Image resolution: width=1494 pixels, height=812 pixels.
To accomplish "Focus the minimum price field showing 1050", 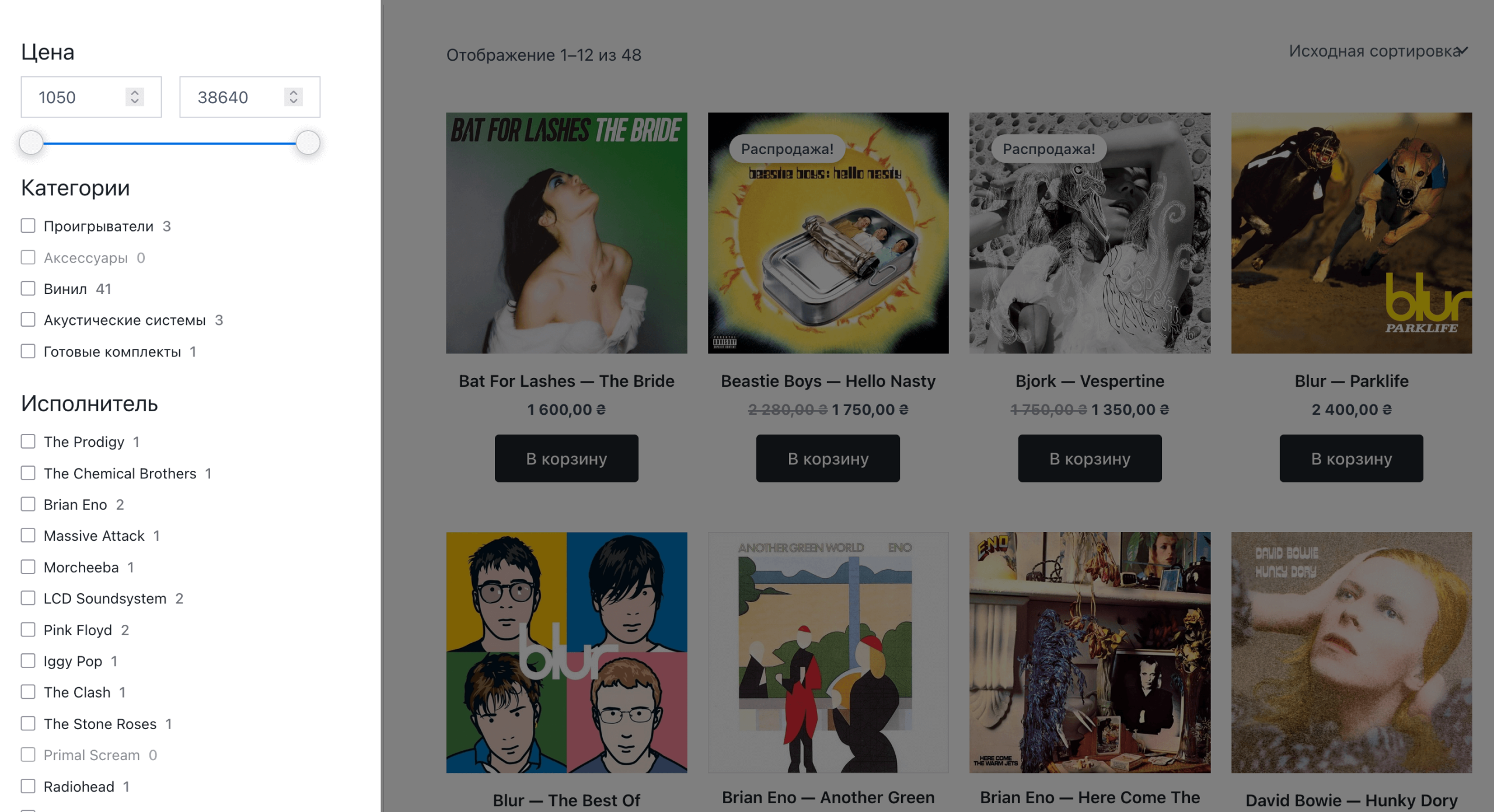I will click(76, 97).
